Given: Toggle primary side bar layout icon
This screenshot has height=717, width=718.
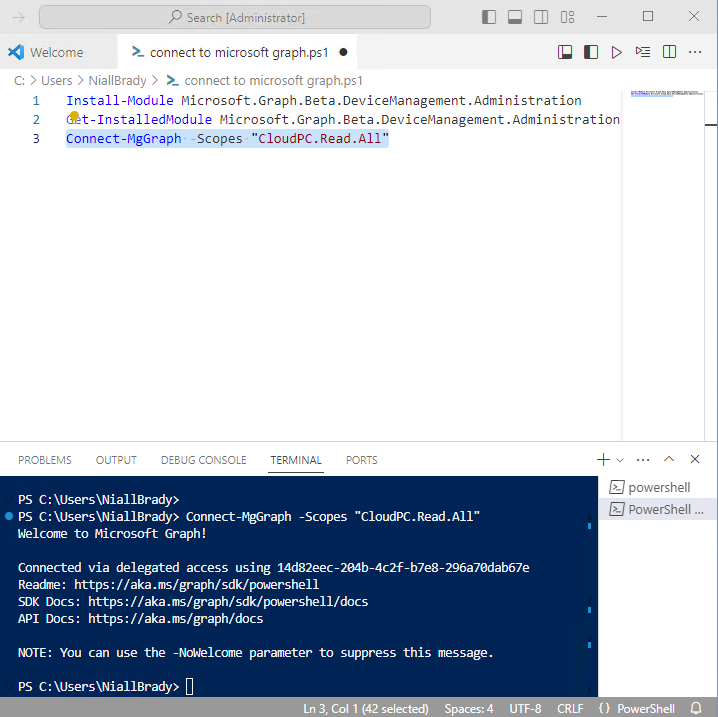Looking at the screenshot, I should (x=489, y=17).
